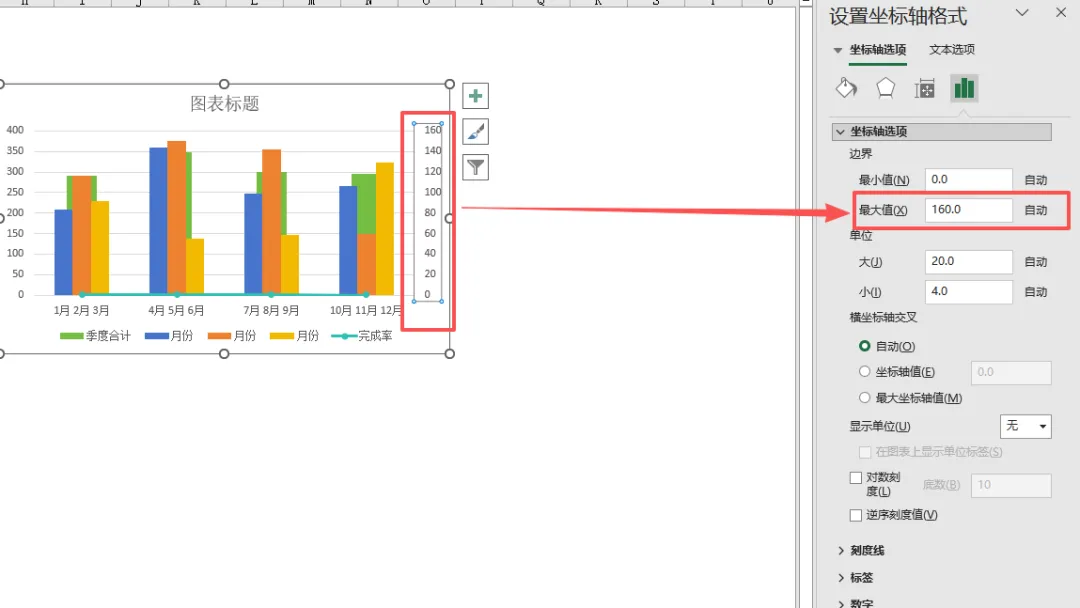Click the Chart Elements plus button

click(x=475, y=96)
